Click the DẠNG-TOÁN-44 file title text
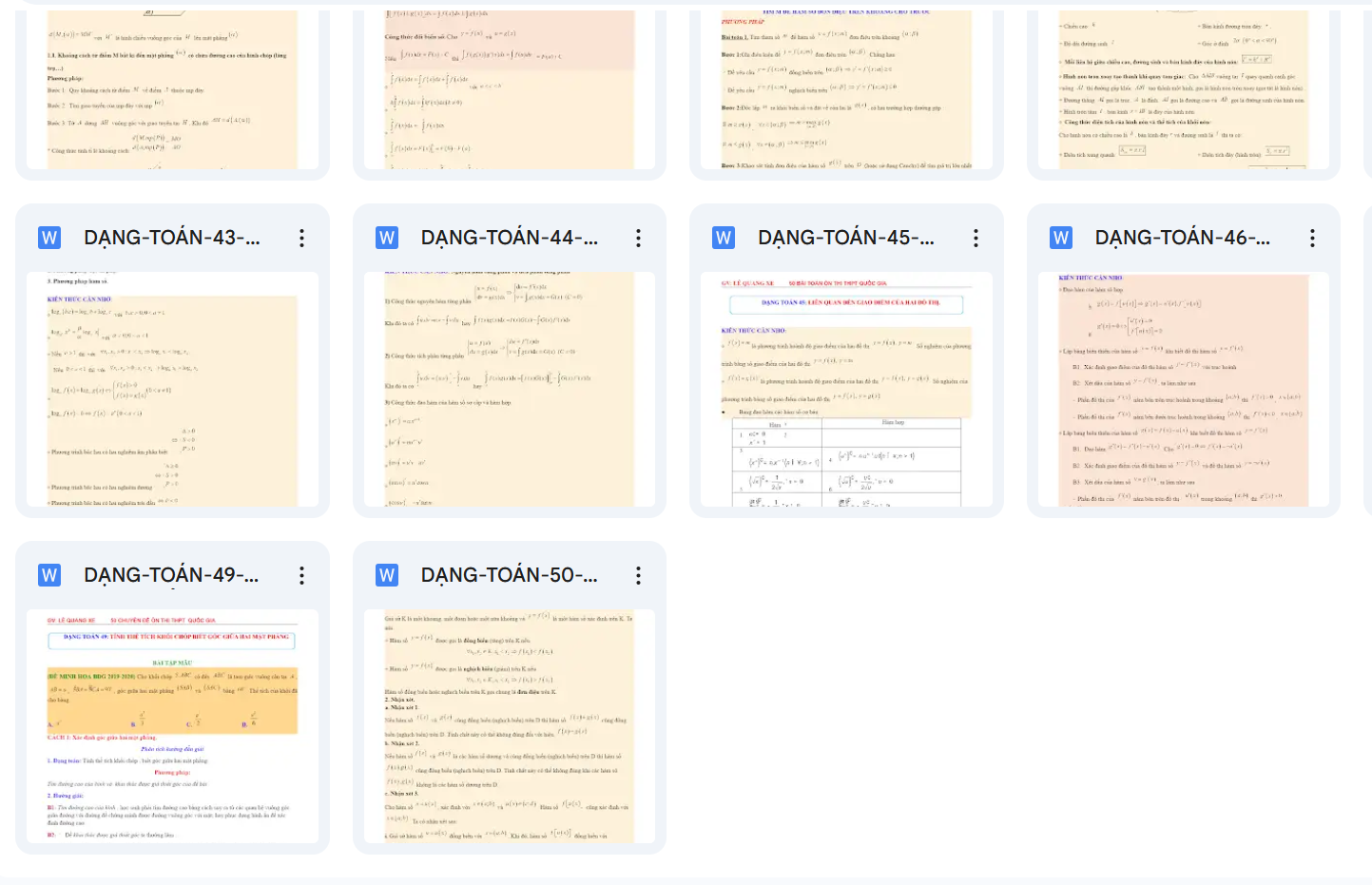This screenshot has height=885, width=1372. (x=509, y=238)
